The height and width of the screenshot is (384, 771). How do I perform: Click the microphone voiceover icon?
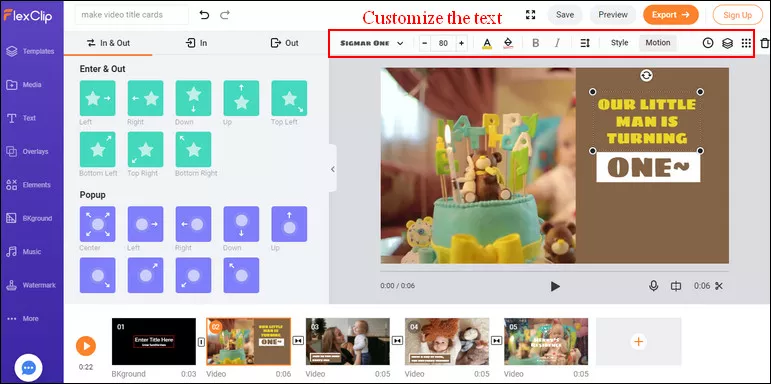point(653,286)
